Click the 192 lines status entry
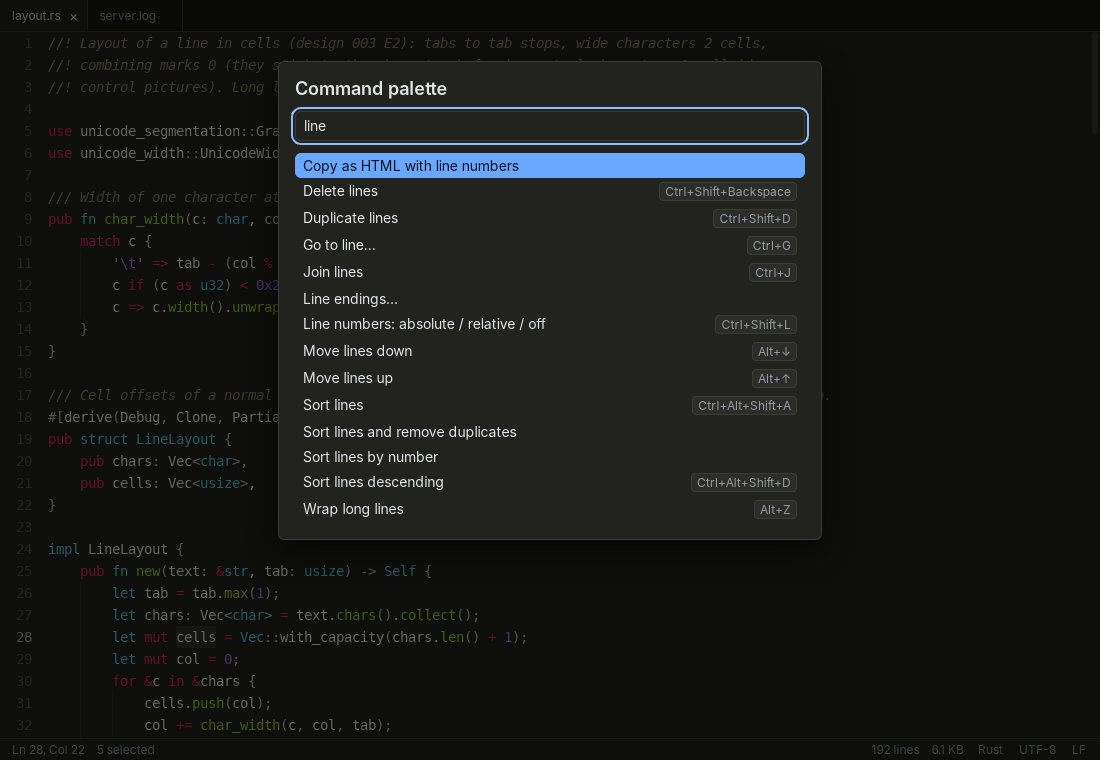Screen dimensions: 1100x760 tap(895, 749)
